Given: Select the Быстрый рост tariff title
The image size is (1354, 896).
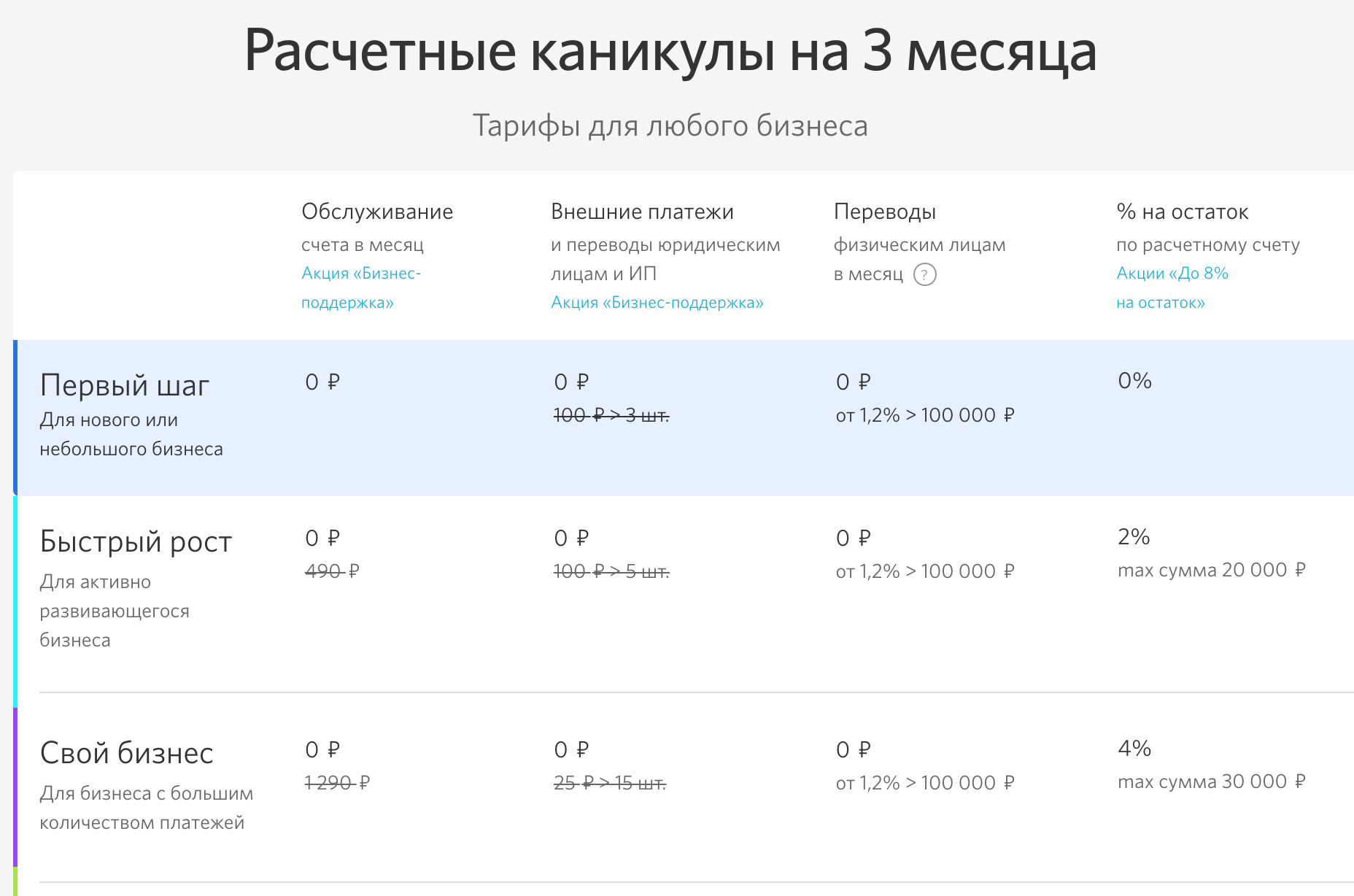Looking at the screenshot, I should coord(136,541).
